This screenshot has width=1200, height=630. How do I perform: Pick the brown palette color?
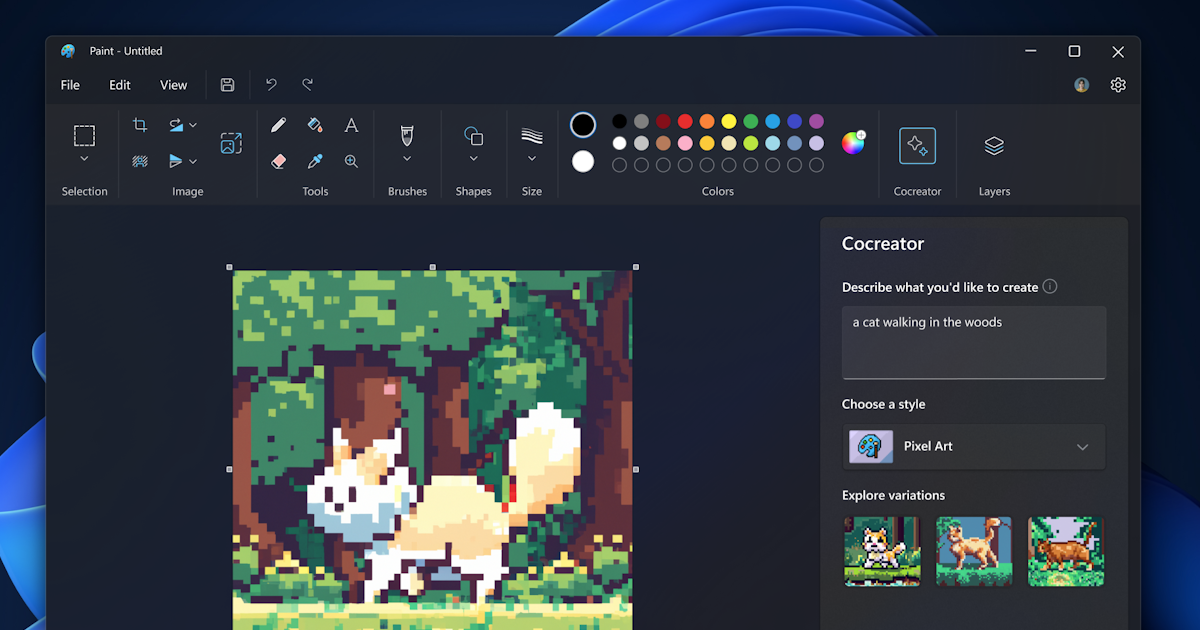[663, 143]
